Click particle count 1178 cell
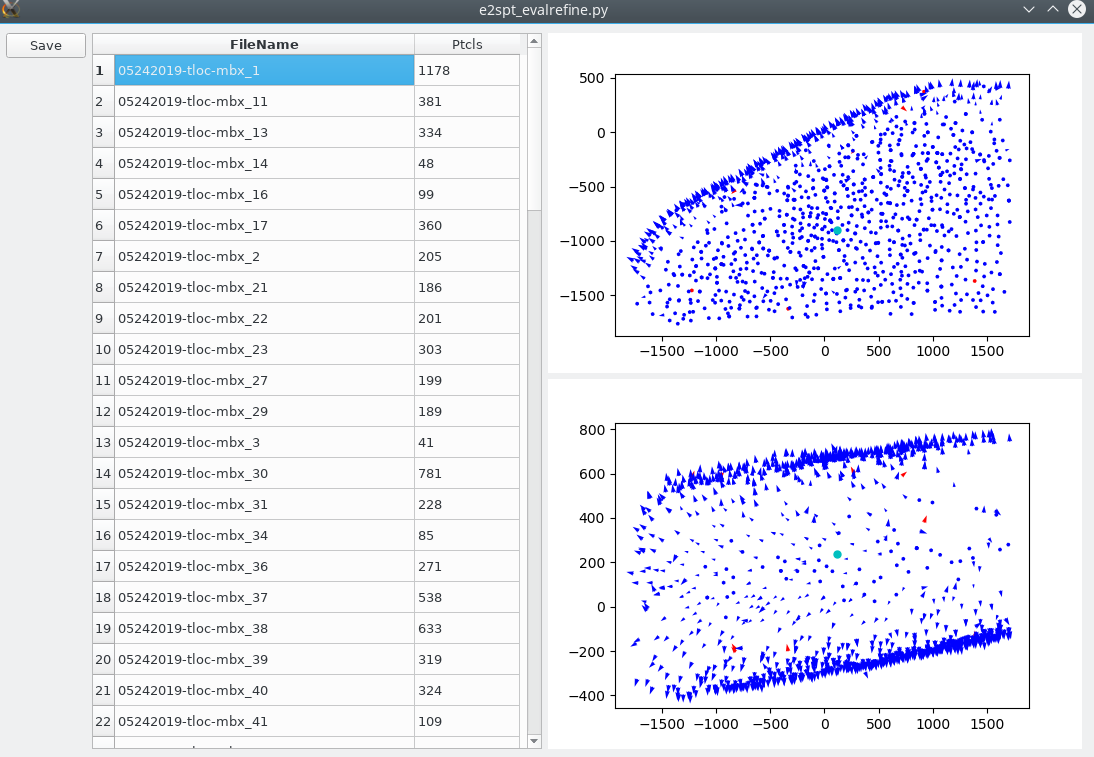 tap(467, 70)
